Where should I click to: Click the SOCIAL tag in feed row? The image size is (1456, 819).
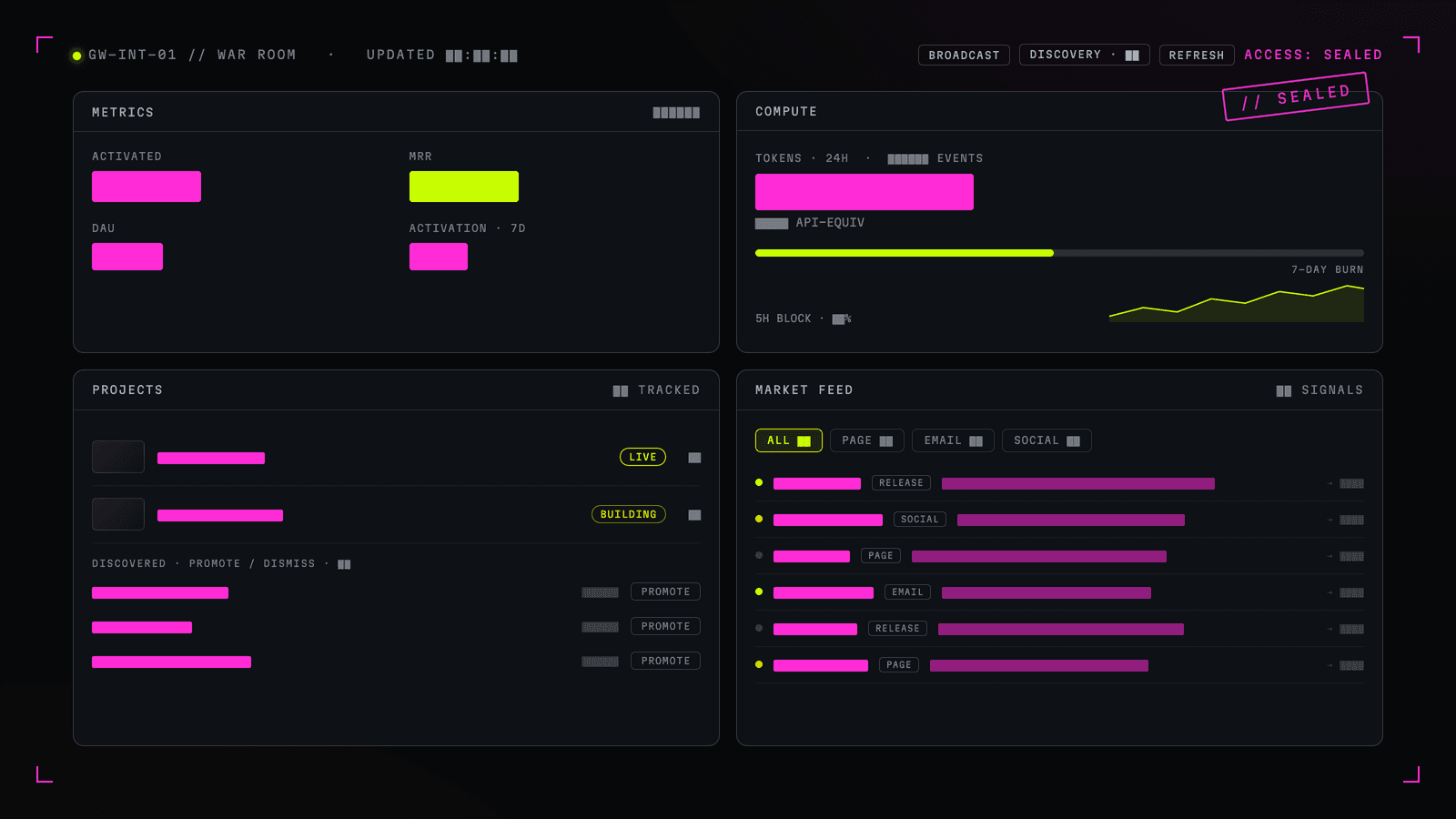pos(919,520)
